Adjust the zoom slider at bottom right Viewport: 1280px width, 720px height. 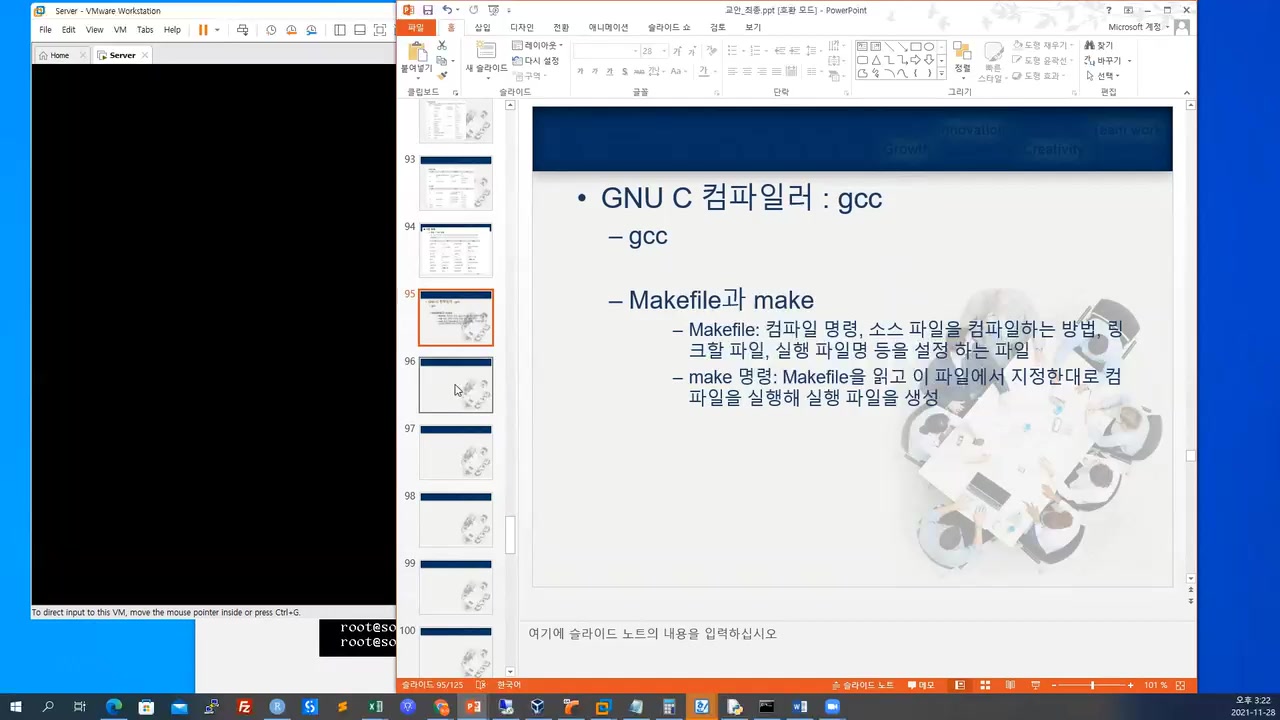[1092, 685]
